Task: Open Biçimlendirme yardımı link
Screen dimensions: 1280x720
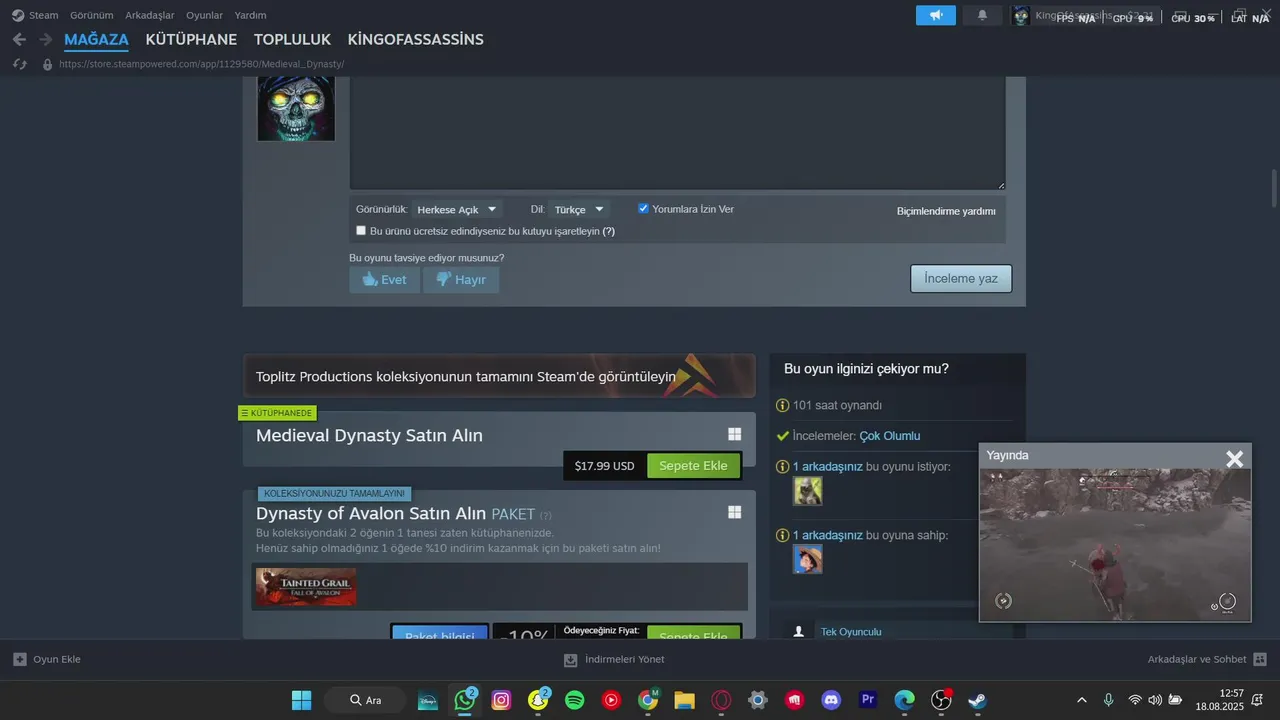Action: 946,211
